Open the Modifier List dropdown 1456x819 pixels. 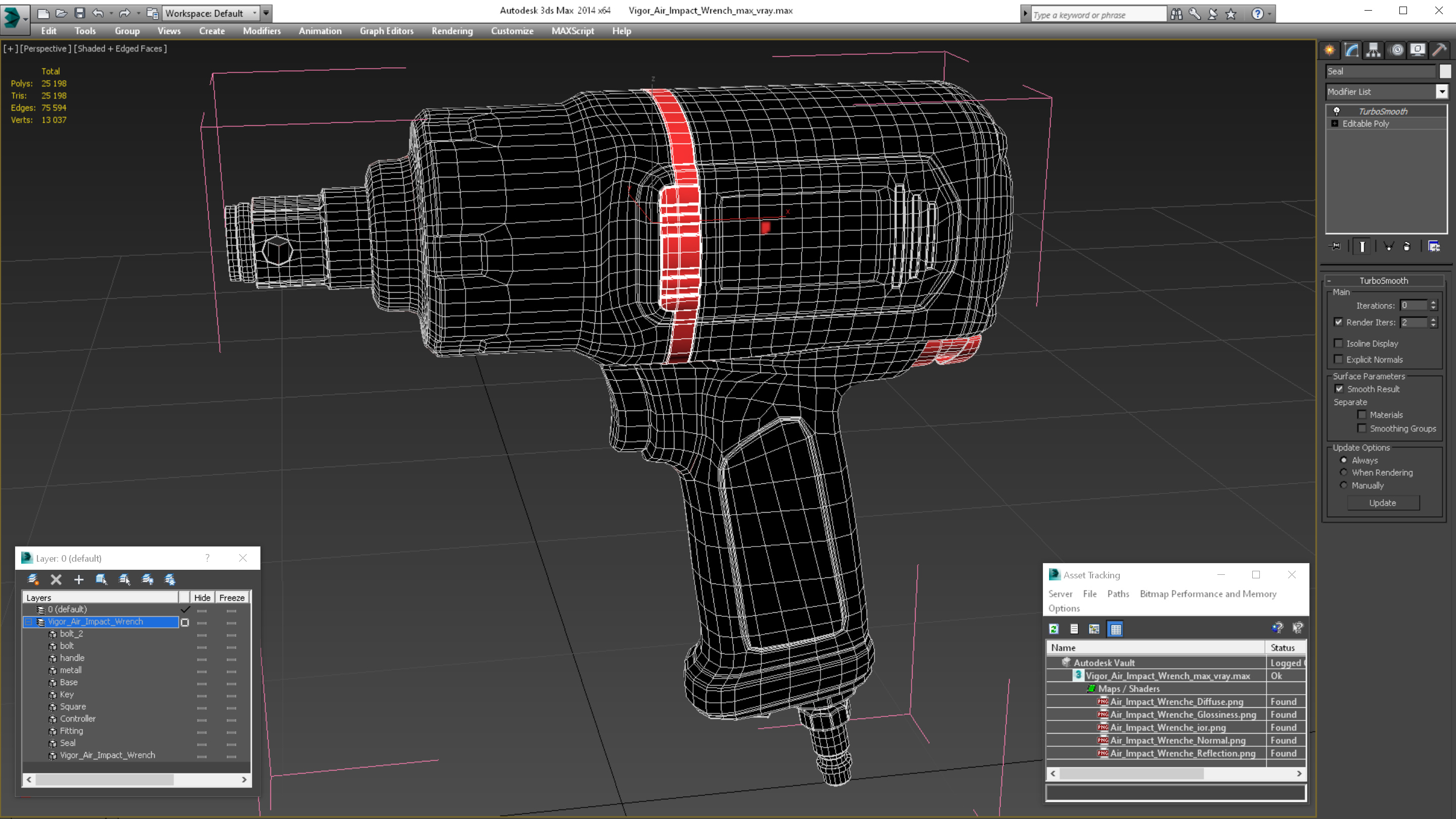[x=1442, y=92]
